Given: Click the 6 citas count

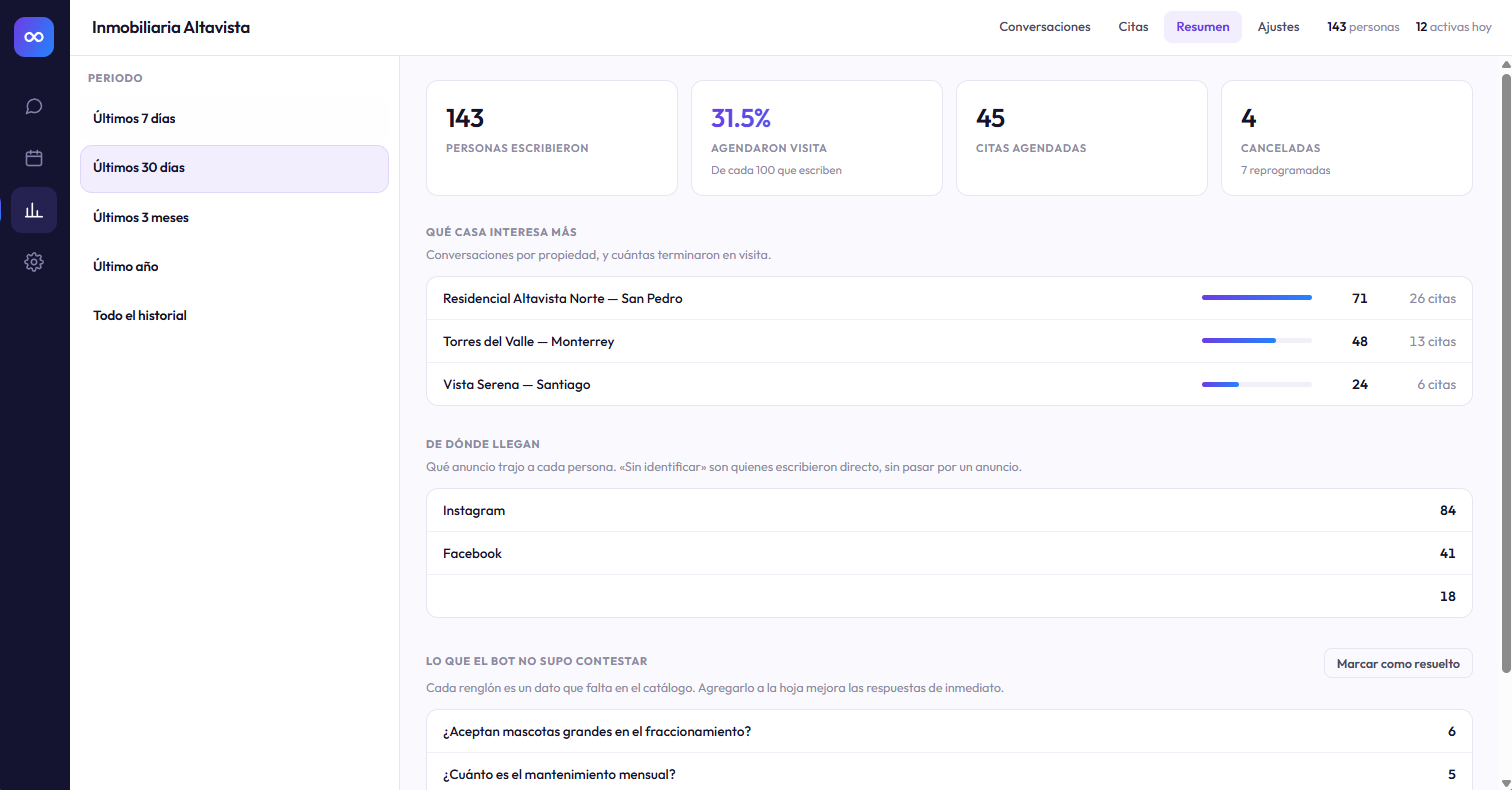Looking at the screenshot, I should point(1436,384).
